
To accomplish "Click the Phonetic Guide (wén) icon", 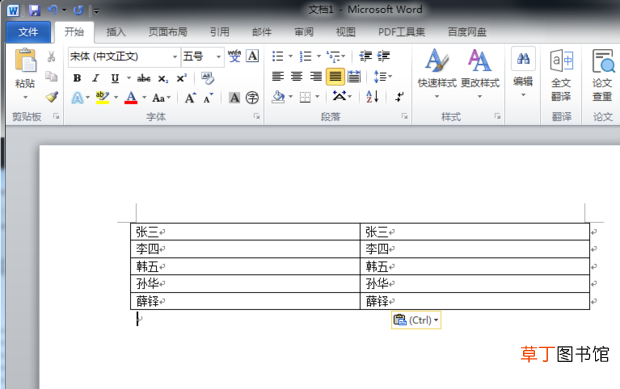I will tap(234, 56).
